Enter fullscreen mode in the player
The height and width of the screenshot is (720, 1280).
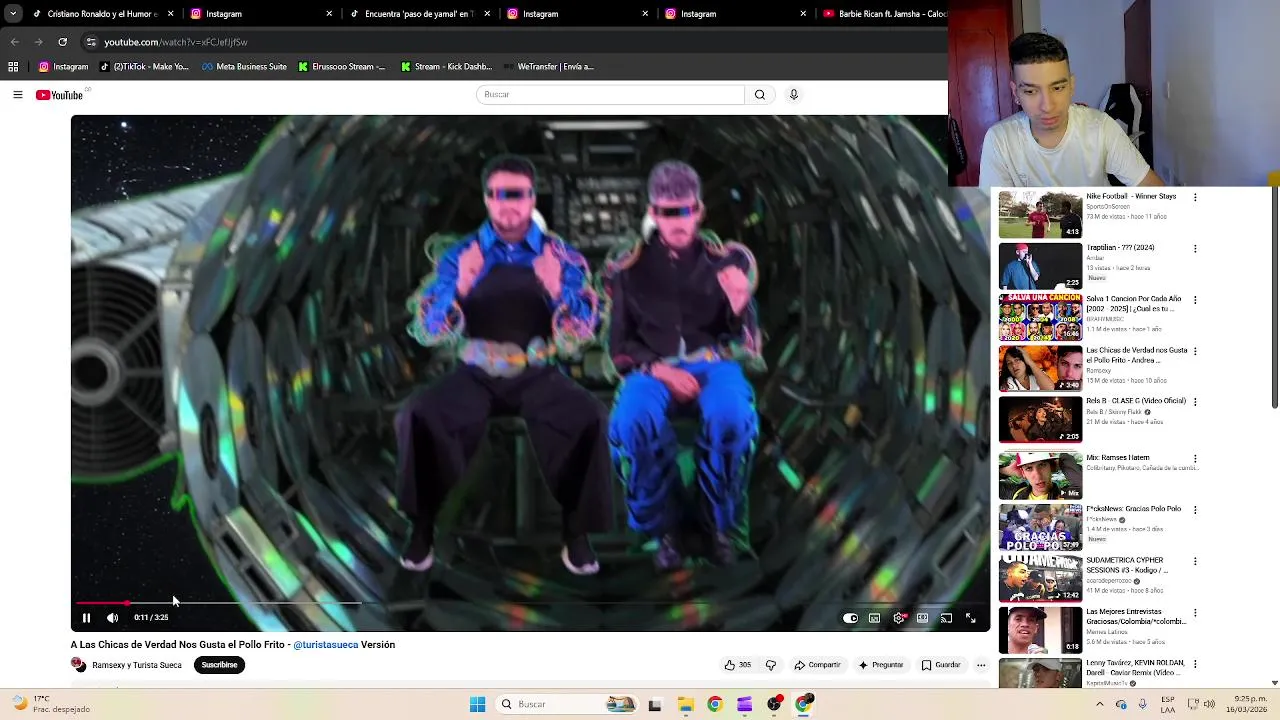pyautogui.click(x=970, y=618)
